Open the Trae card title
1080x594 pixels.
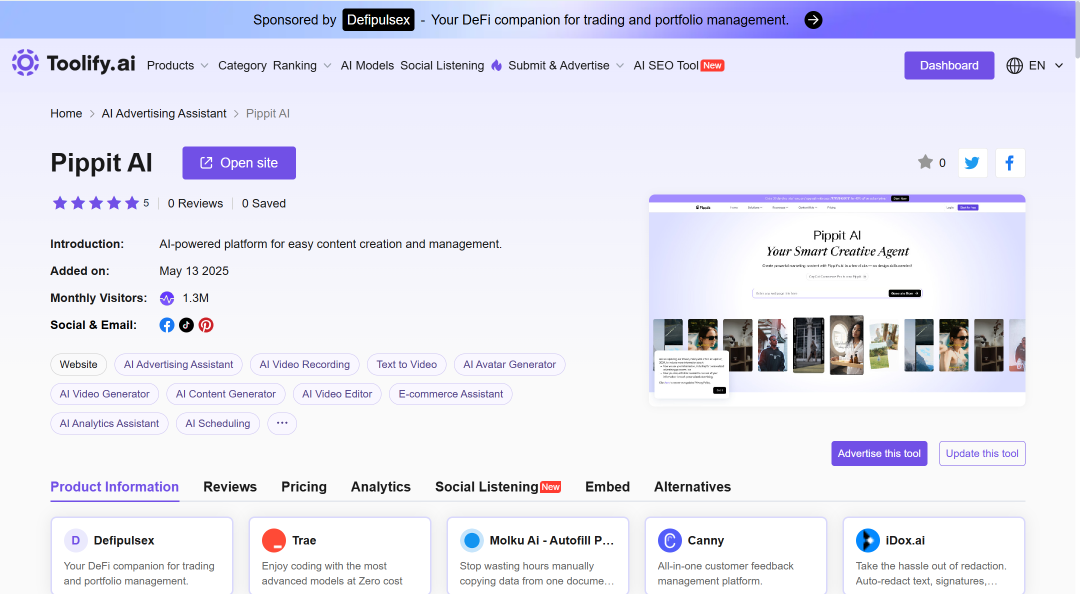pyautogui.click(x=304, y=540)
